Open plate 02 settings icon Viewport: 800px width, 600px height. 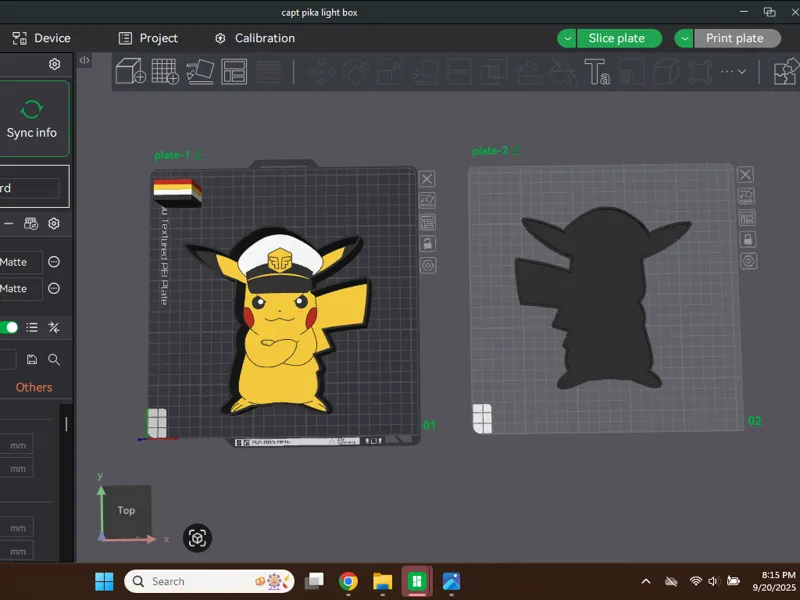pos(748,261)
